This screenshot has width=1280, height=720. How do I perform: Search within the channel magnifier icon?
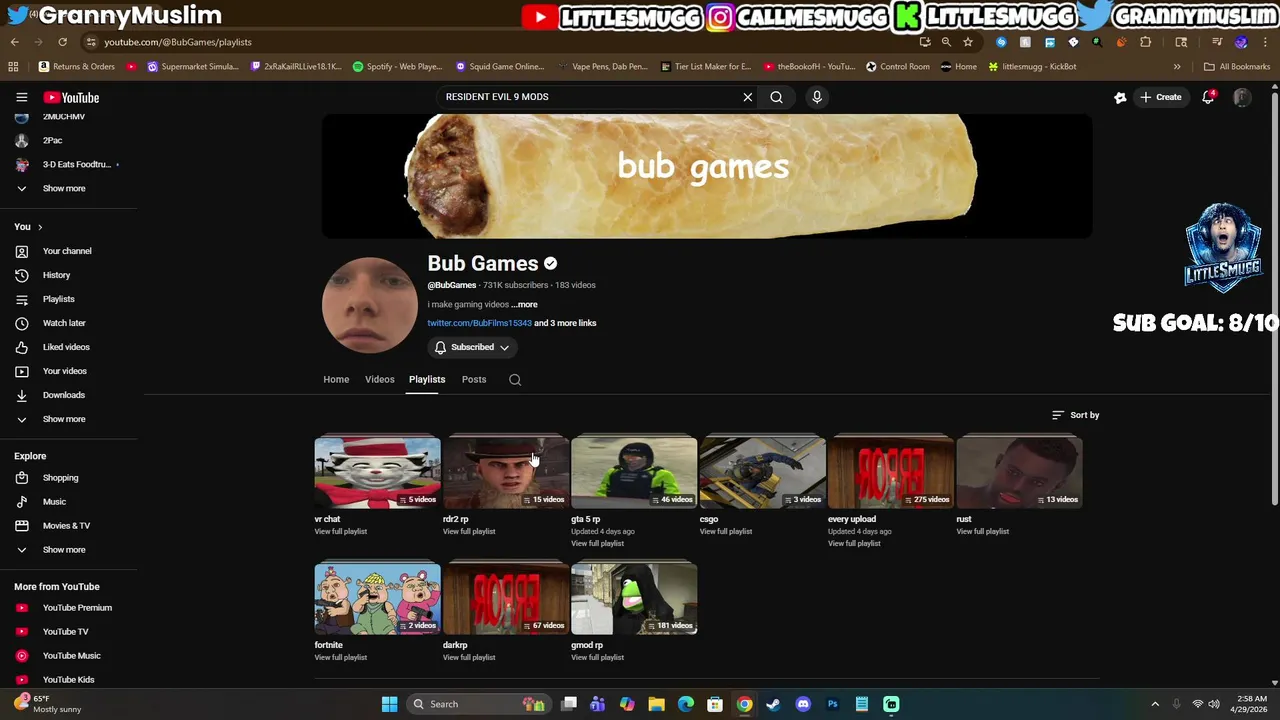point(515,380)
